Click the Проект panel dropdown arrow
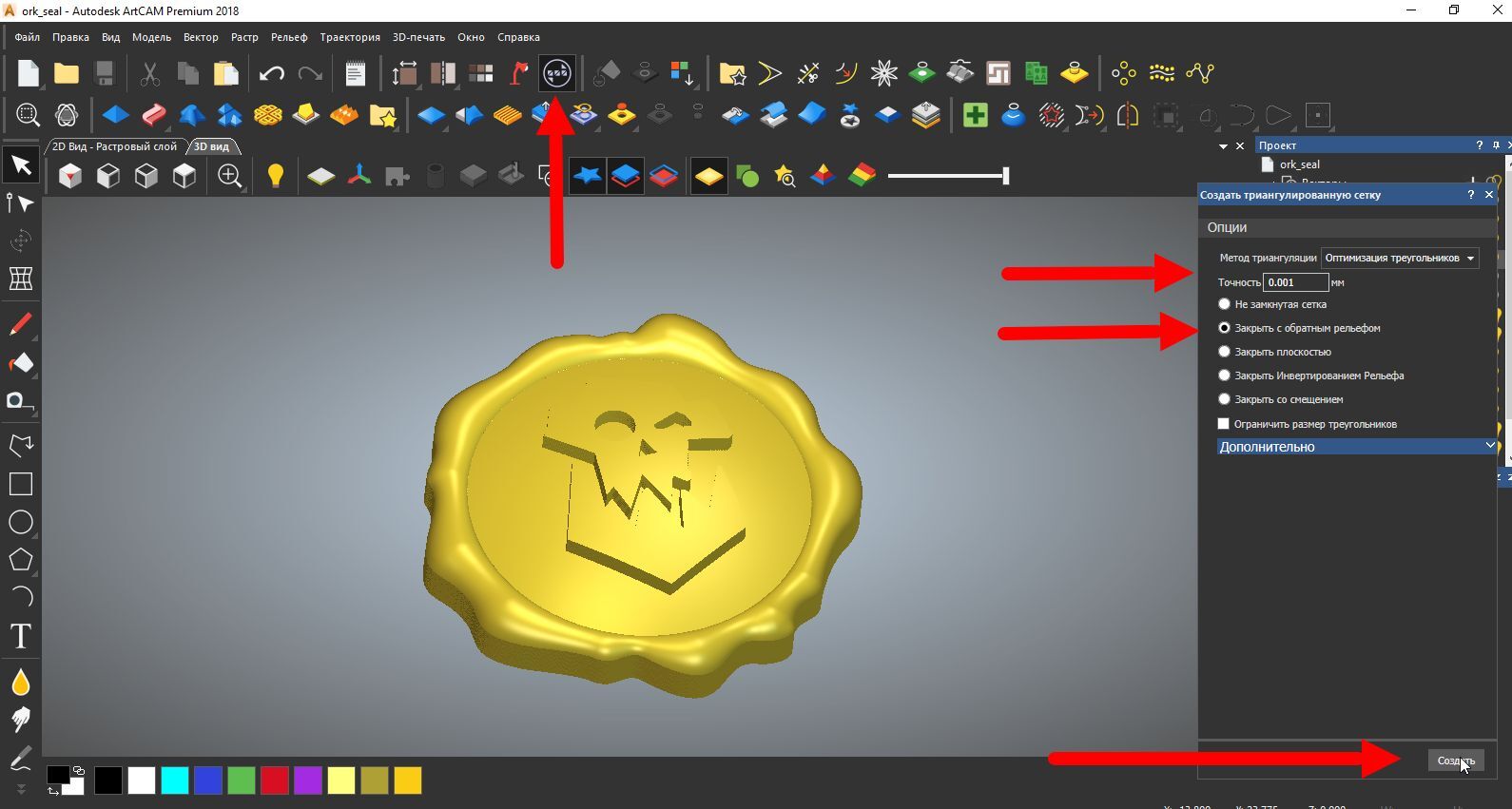Screen dimensions: 1512x809 pyautogui.click(x=1223, y=146)
